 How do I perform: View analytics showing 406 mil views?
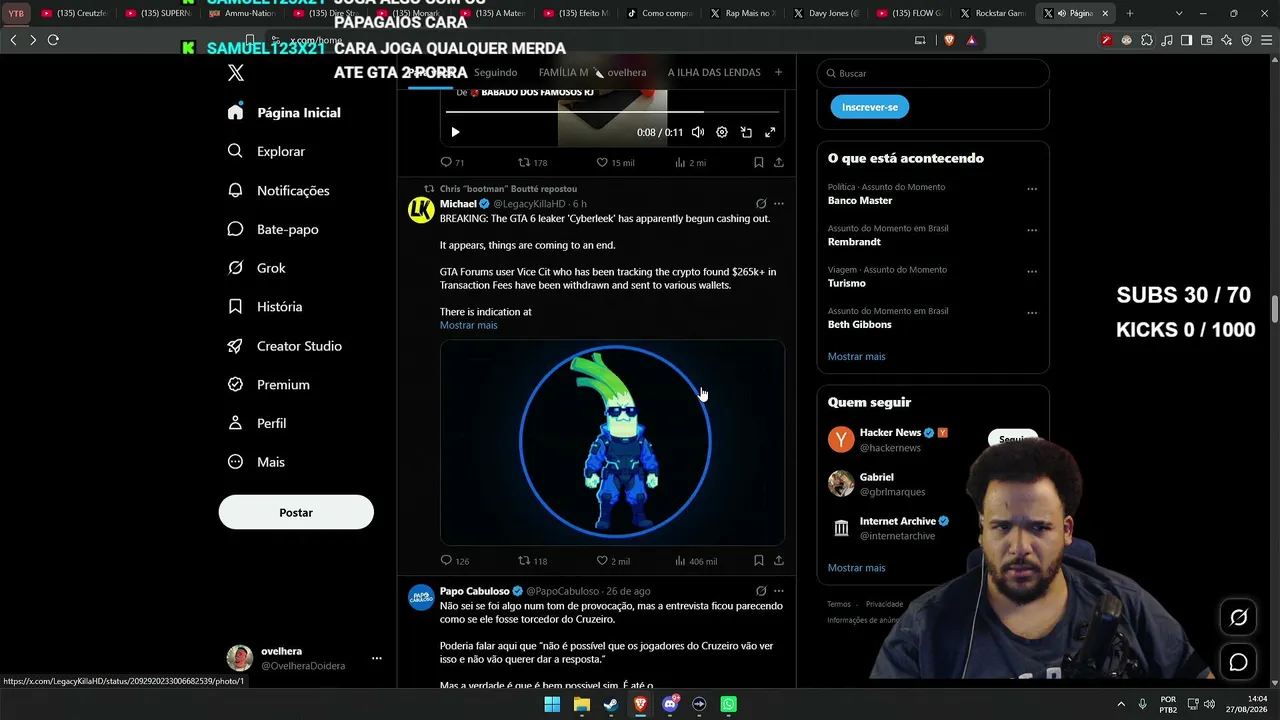click(696, 561)
